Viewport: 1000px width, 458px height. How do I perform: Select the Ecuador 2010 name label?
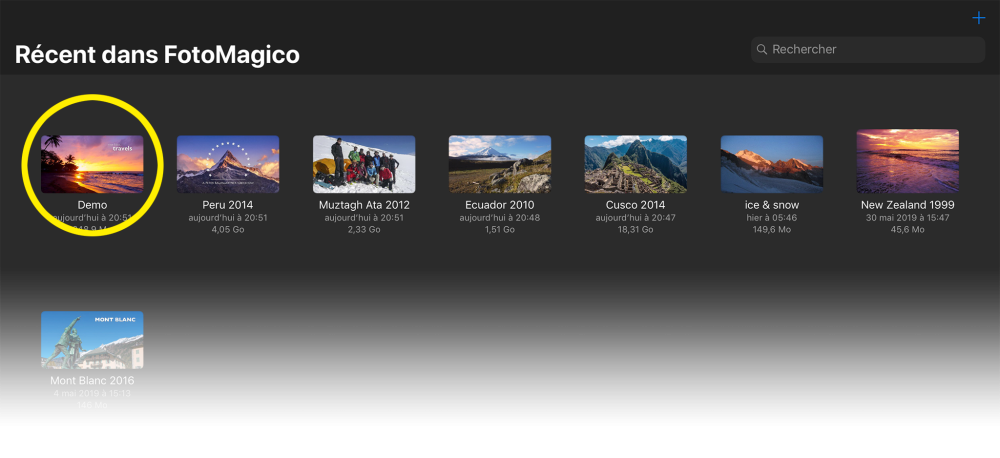[x=500, y=205]
